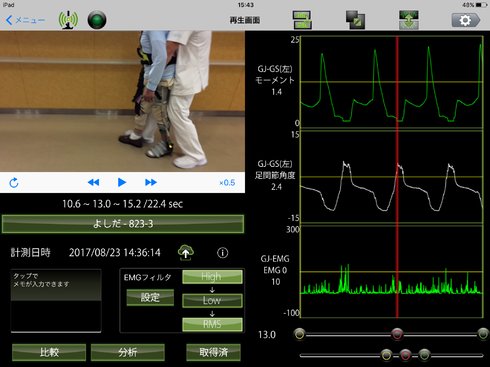Open EMG filter 設定 button
Screen dimensions: 490x367
[x=150, y=297]
